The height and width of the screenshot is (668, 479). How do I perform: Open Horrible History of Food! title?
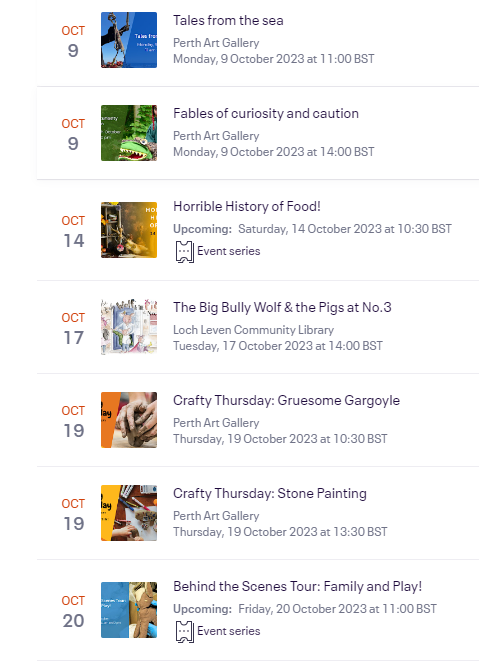point(247,207)
